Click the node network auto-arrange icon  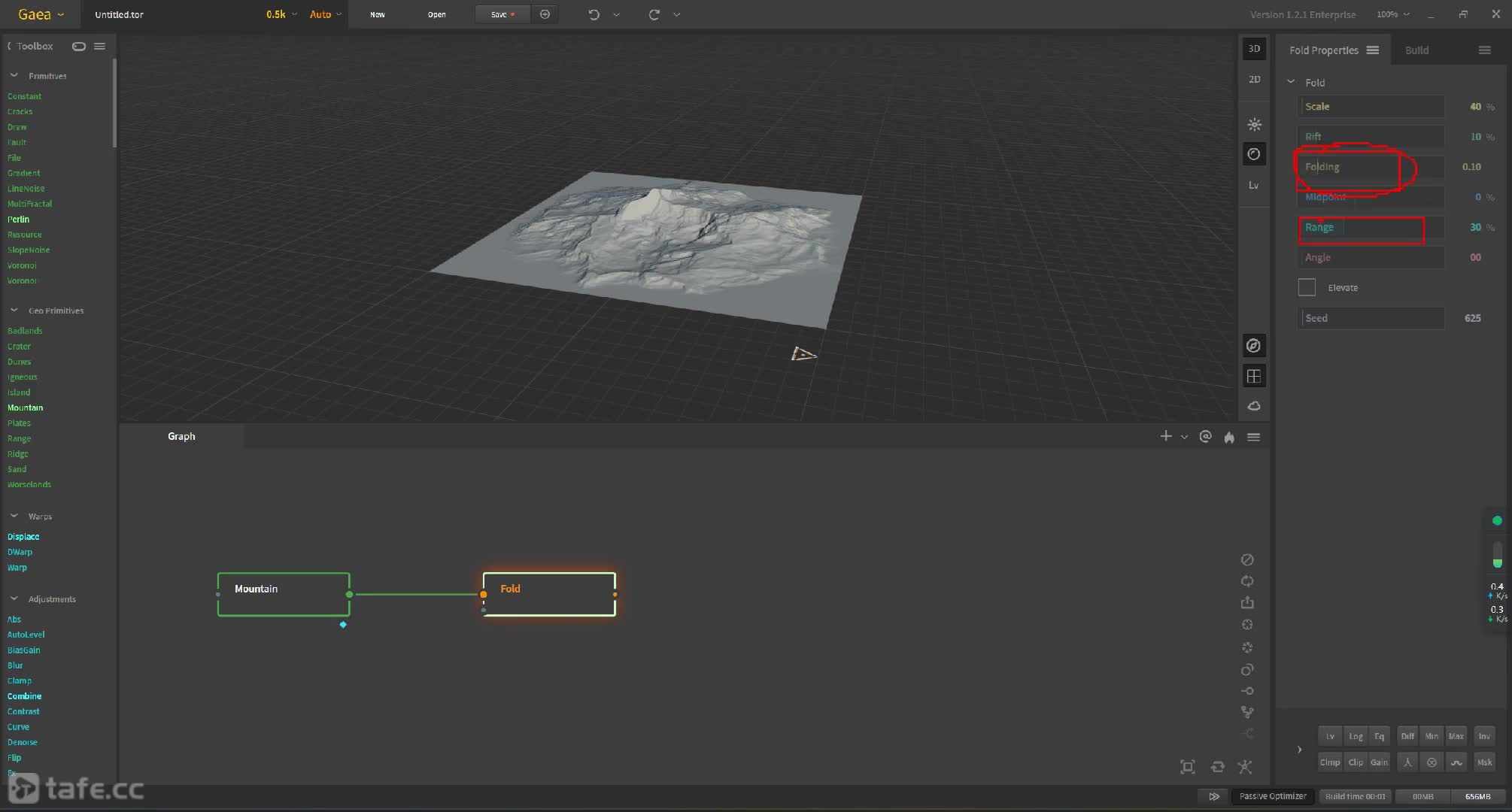(1245, 767)
